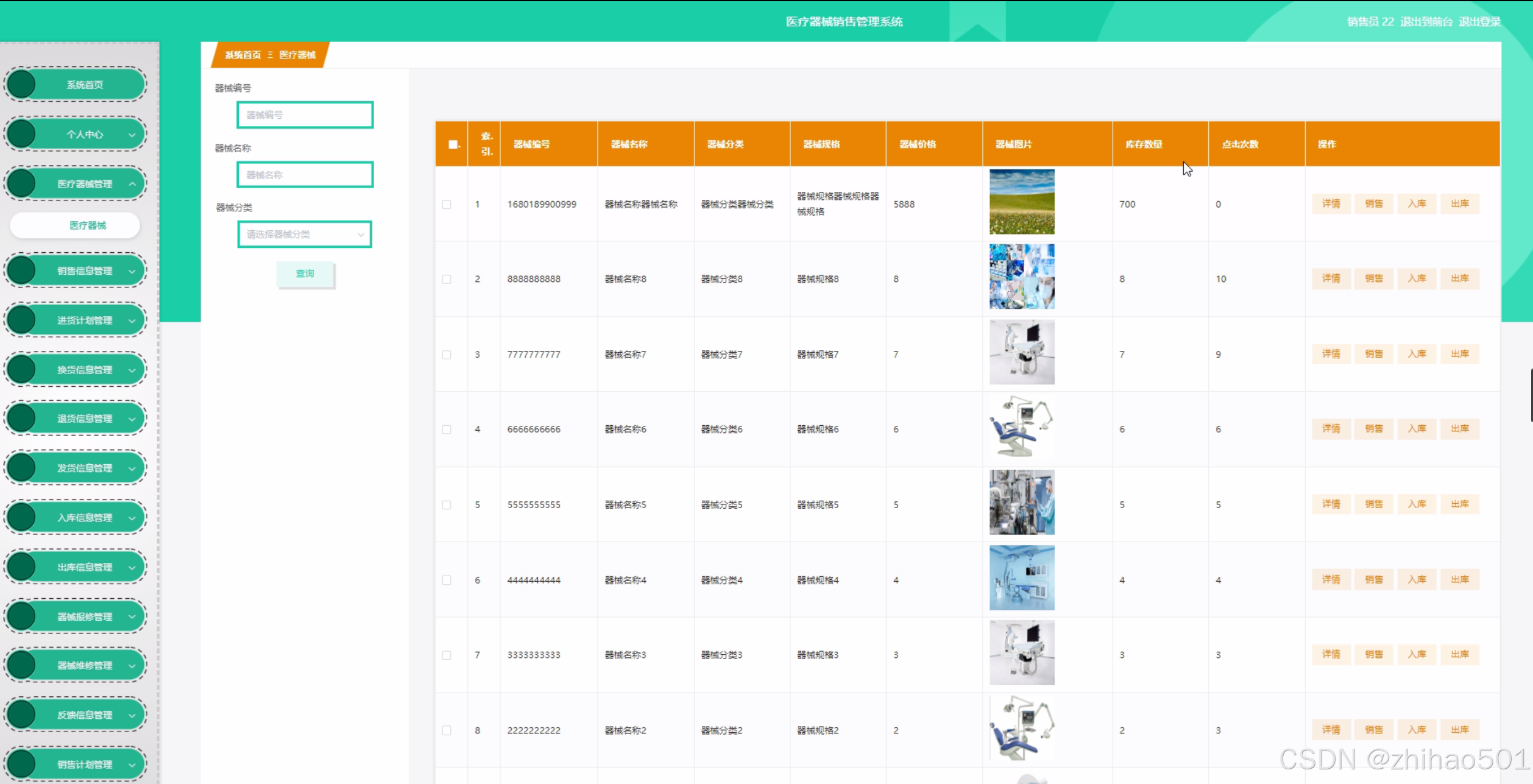1533x784 pixels.
Task: Click 详情 for device 1680189900999
Action: [x=1331, y=204]
